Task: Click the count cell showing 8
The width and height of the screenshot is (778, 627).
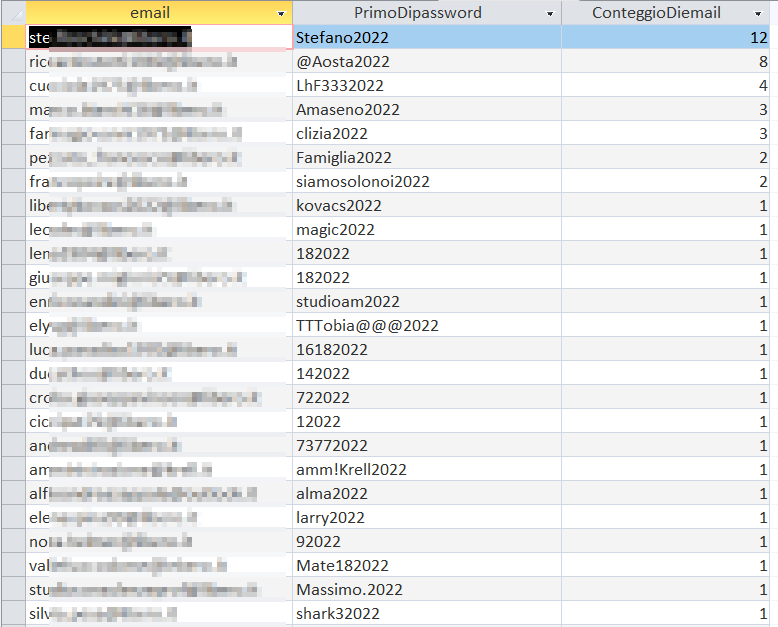Action: (x=668, y=61)
